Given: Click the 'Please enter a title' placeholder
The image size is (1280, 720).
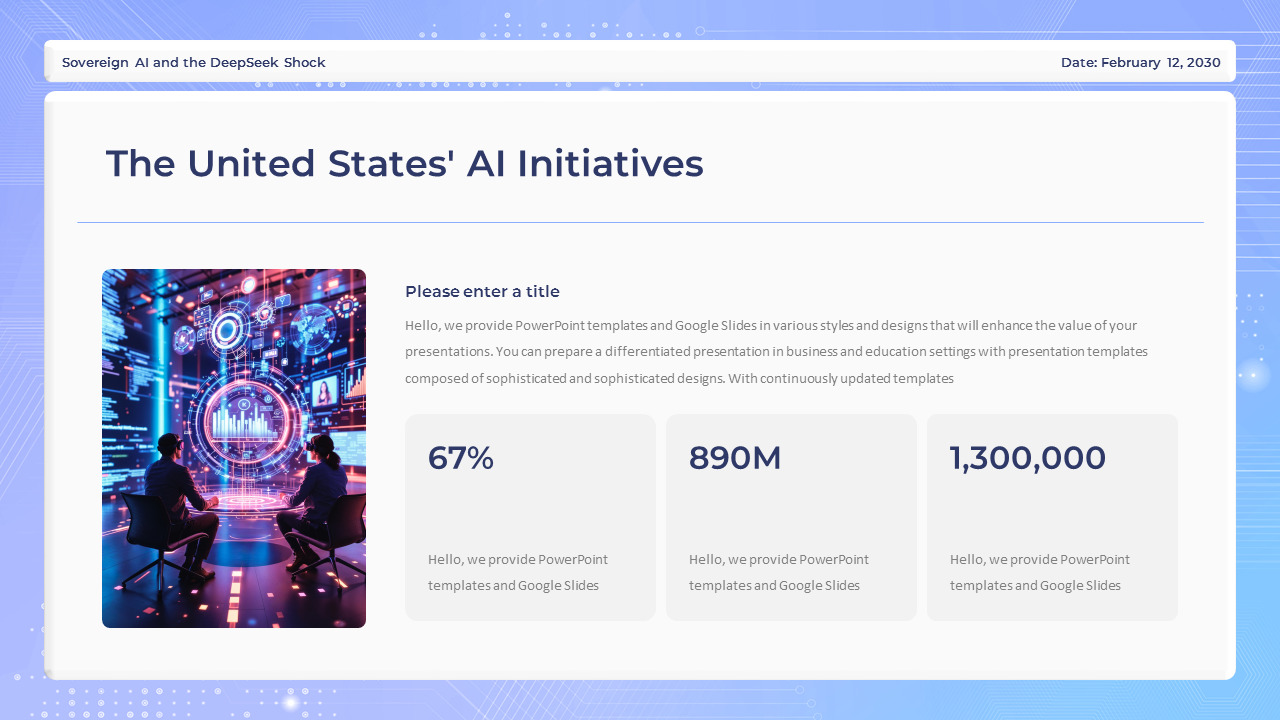Looking at the screenshot, I should 482,292.
